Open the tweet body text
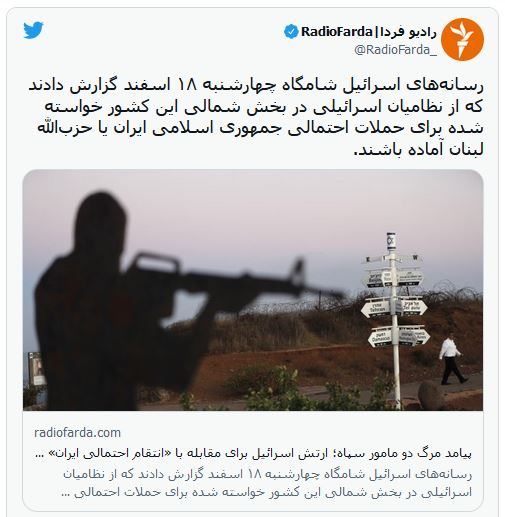505x517 pixels. [256, 117]
